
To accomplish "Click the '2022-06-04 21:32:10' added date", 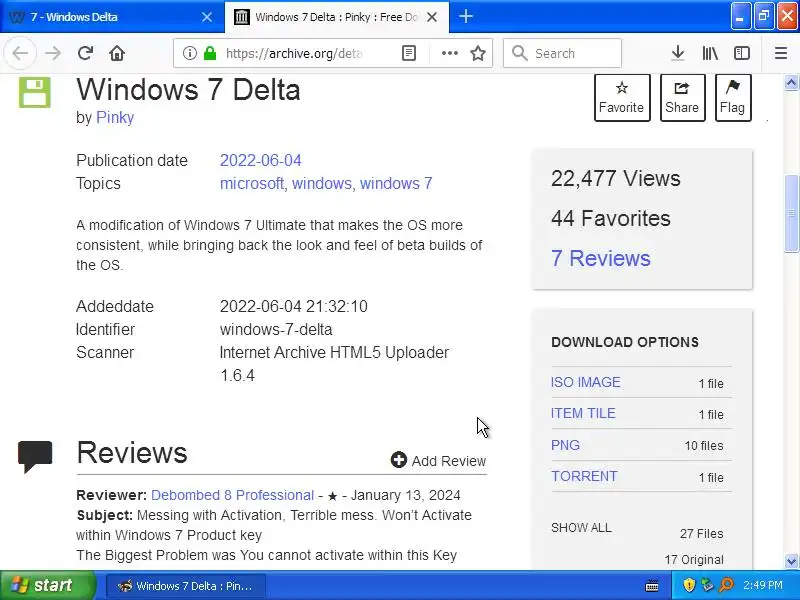I will [294, 306].
